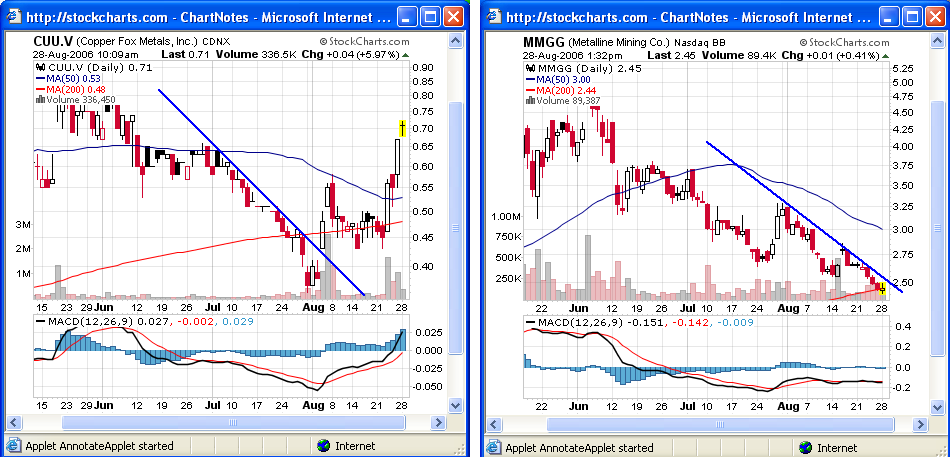The width and height of the screenshot is (950, 457).
Task: Click the applet status icon in right status bar
Action: coord(494,447)
